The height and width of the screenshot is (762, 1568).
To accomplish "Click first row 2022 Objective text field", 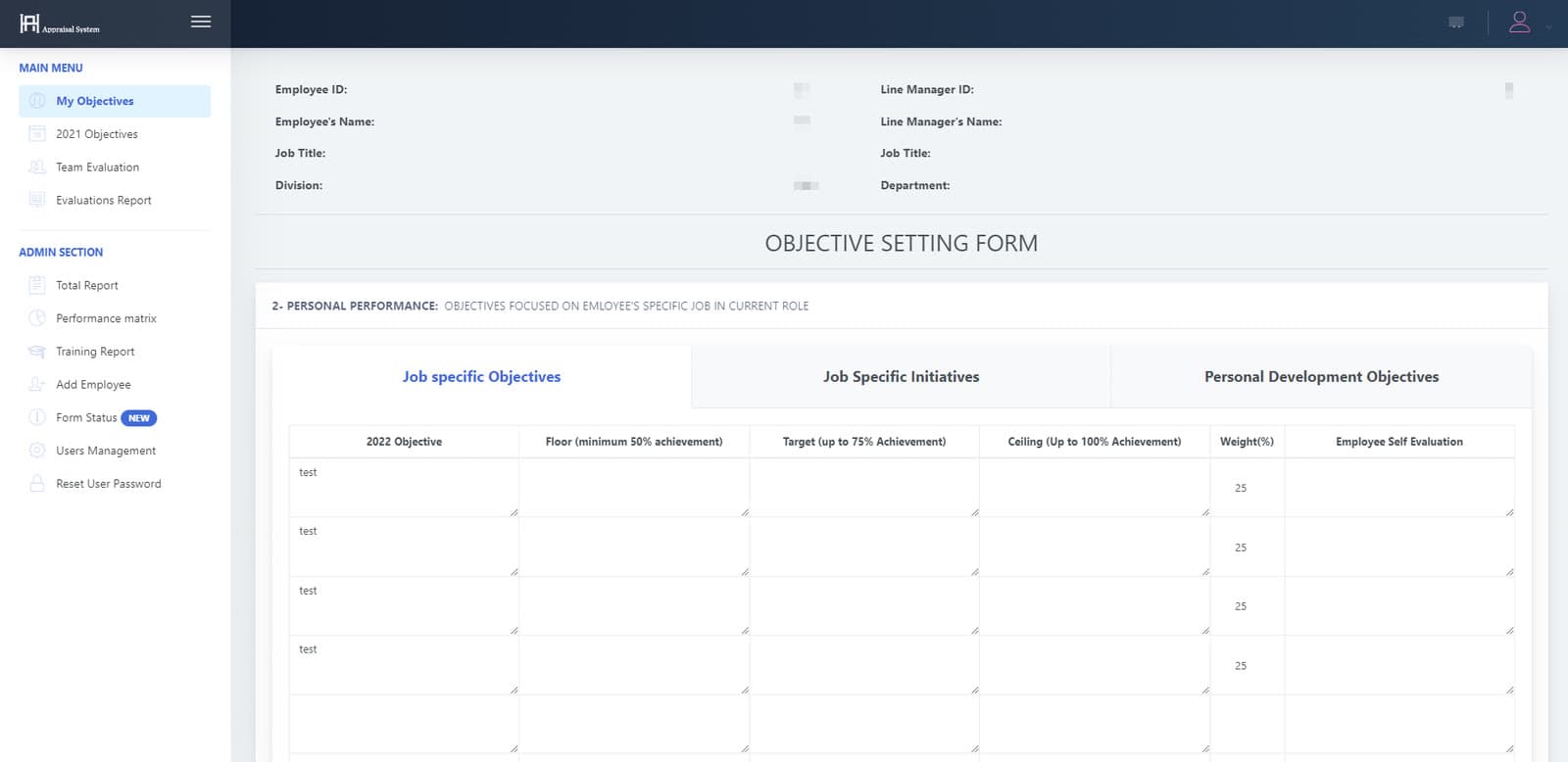I will click(x=404, y=488).
